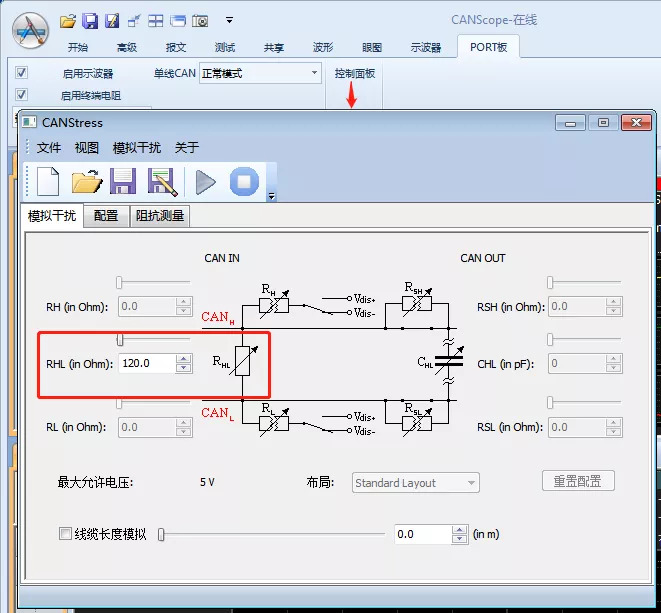Viewport: 661px width, 613px height.
Task: Click the new file icon in CANStress toolbar
Action: [48, 181]
